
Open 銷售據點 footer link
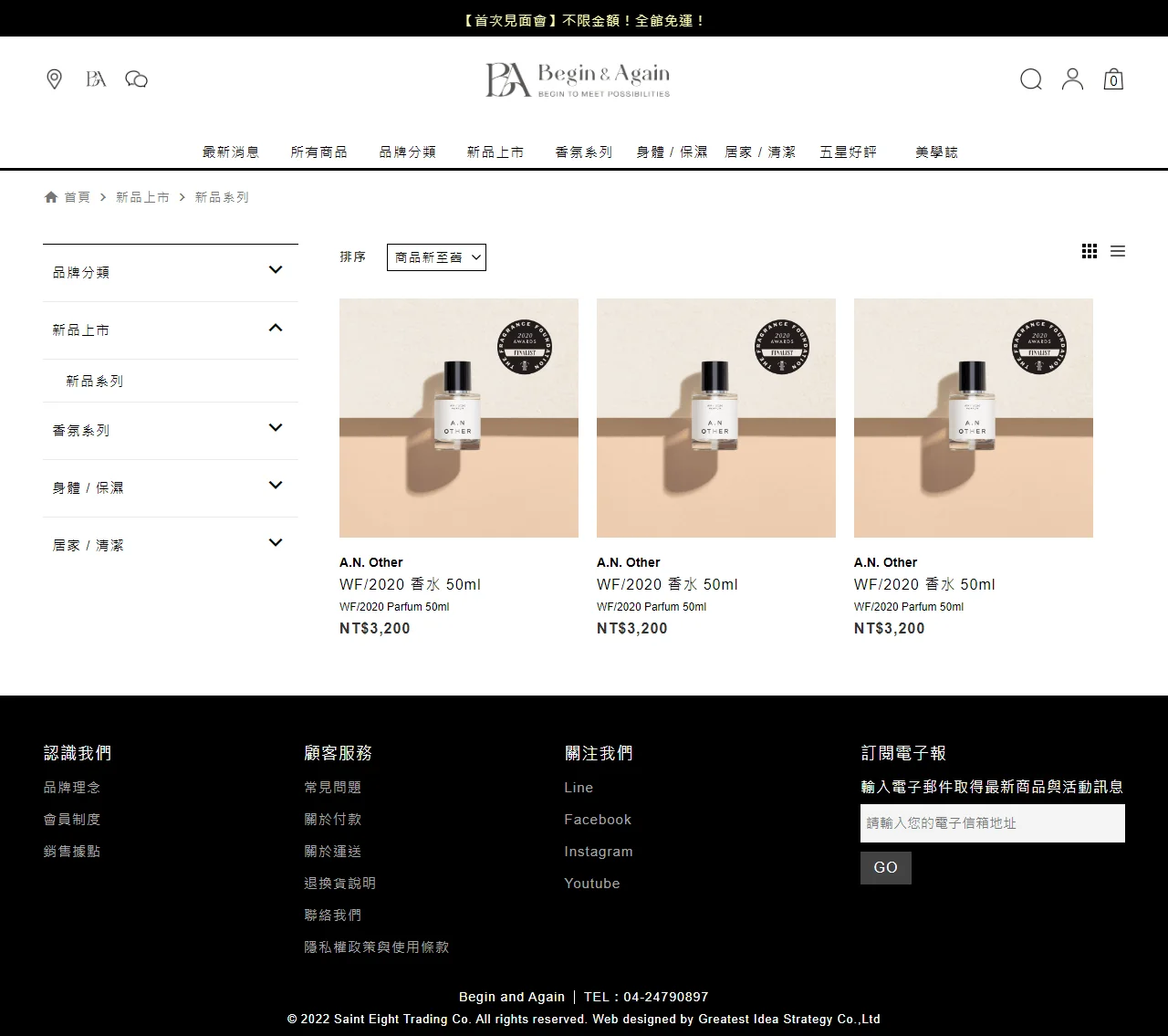pyautogui.click(x=72, y=851)
